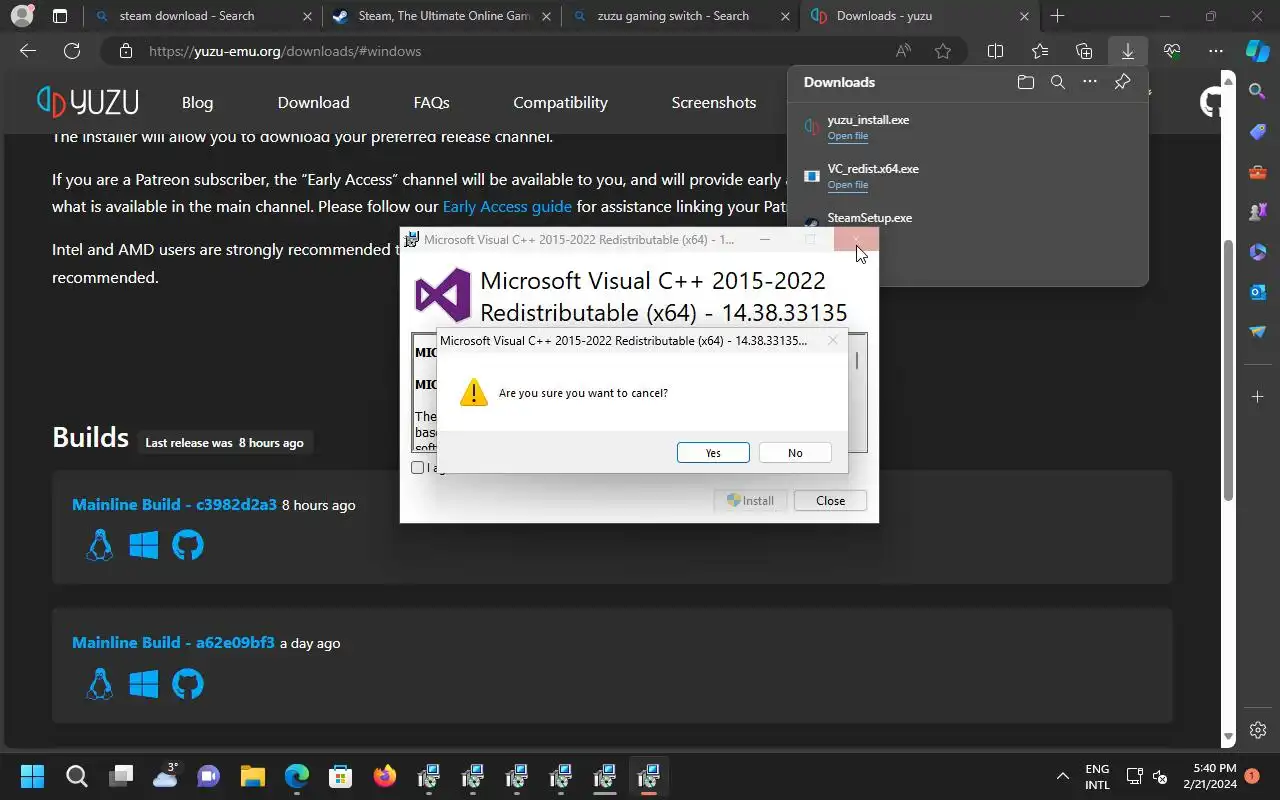
Task: Click Open file under VC_redist.x64.exe
Action: [848, 185]
